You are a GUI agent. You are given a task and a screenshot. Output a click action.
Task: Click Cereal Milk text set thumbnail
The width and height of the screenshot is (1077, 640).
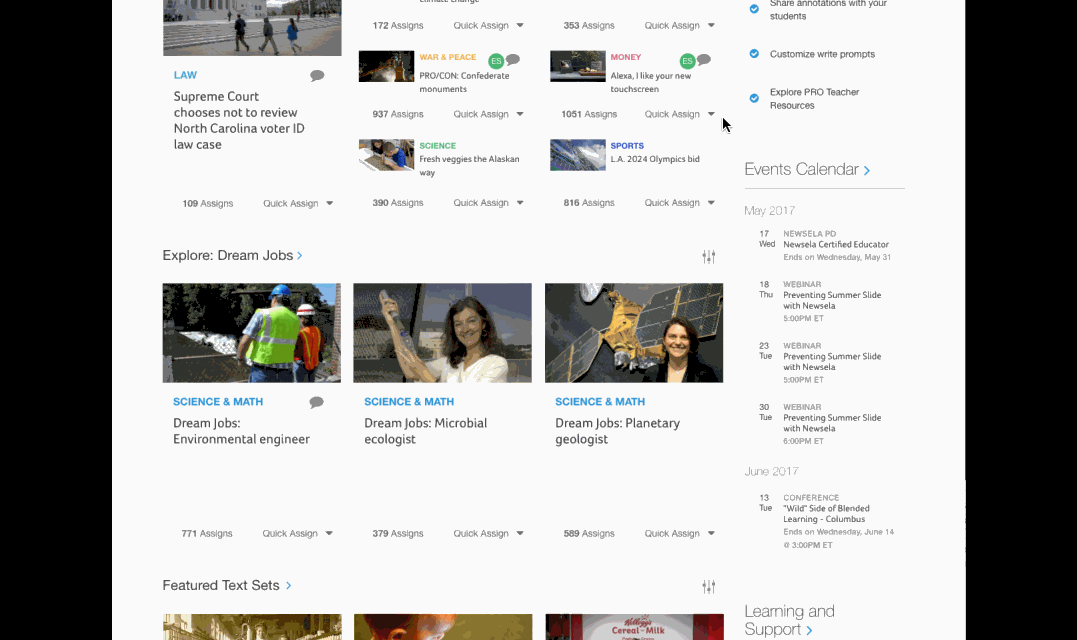(634, 627)
